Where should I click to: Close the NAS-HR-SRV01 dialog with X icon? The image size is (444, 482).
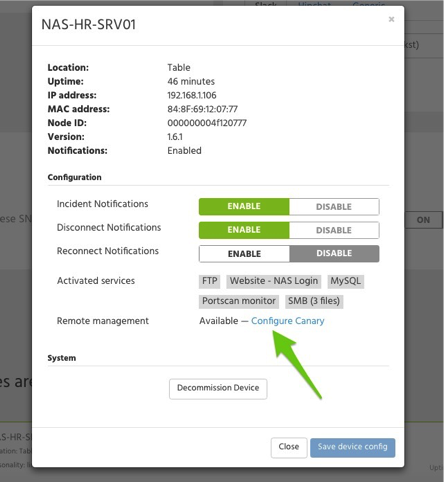click(391, 19)
